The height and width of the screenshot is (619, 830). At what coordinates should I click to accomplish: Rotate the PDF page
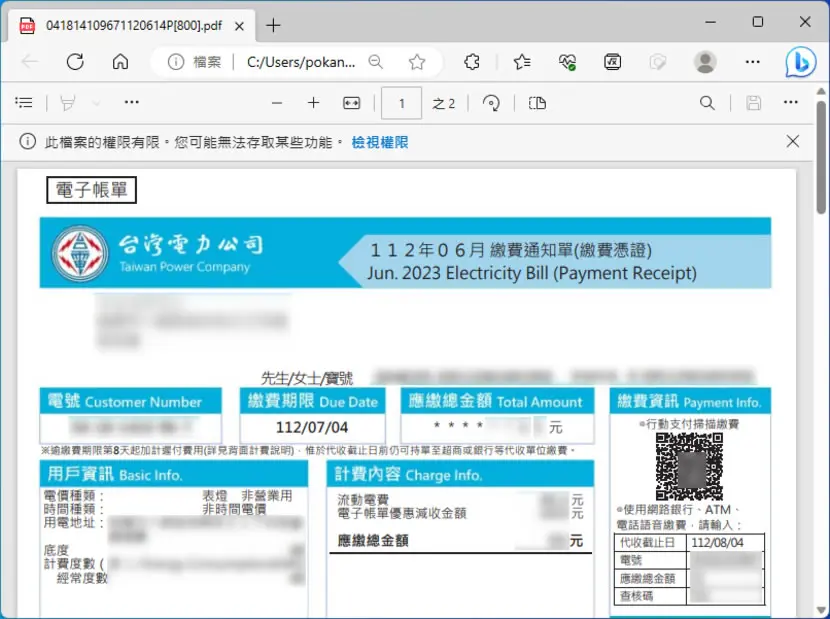pos(491,103)
